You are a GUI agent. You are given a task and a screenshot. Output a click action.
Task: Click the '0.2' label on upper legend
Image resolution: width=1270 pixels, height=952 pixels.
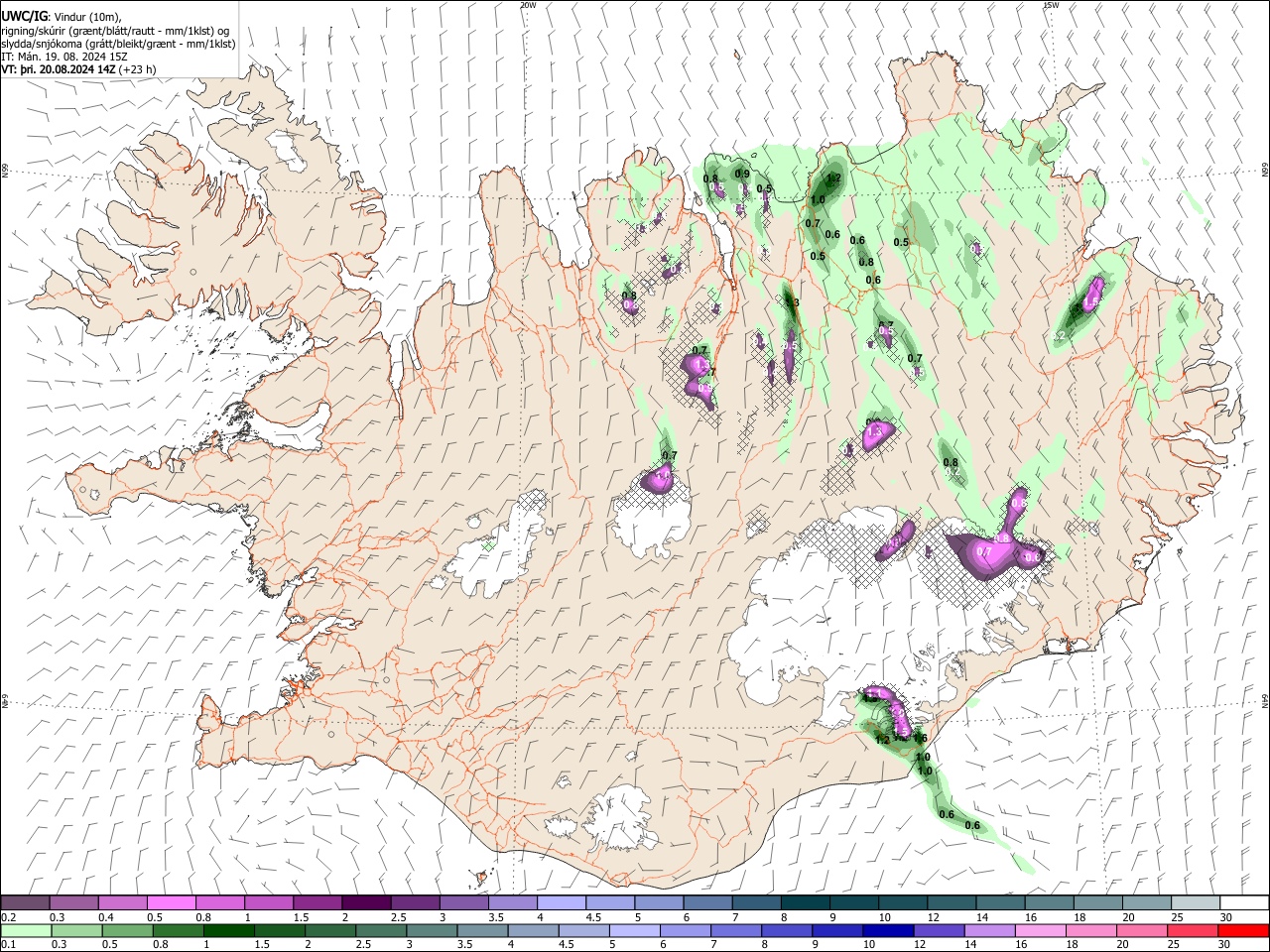(7, 917)
